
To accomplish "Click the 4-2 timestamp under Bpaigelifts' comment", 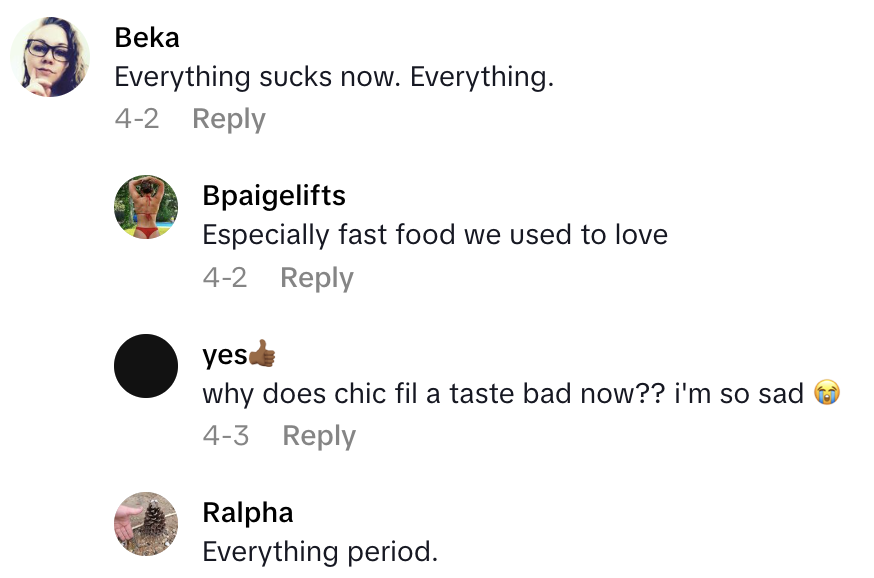I will pyautogui.click(x=225, y=277).
